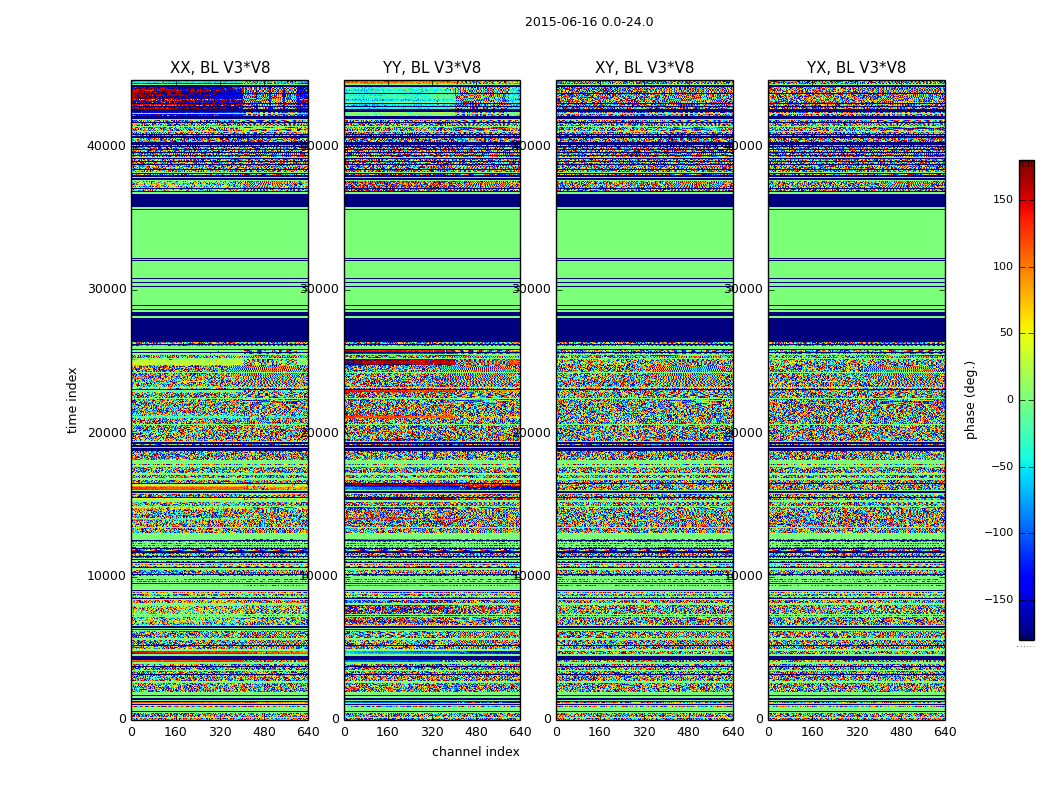The width and height of the screenshot is (1050, 800).
Task: Select the 'XX, BL V3*V8' subplot title
Action: click(x=219, y=68)
